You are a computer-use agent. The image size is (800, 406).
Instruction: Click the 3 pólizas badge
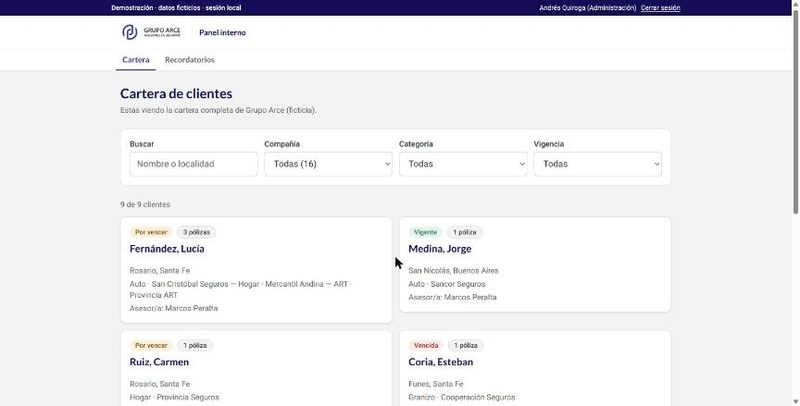coord(196,232)
